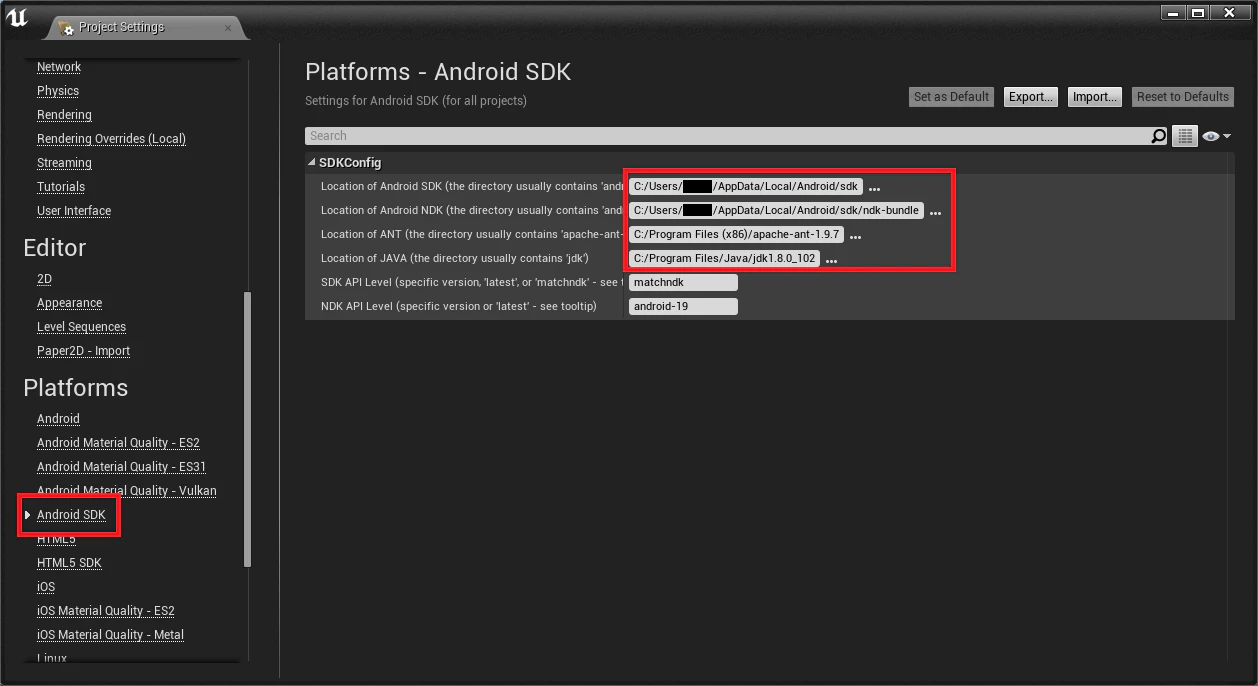Edit the Android NDK path field
This screenshot has width=1258, height=686.
[776, 210]
